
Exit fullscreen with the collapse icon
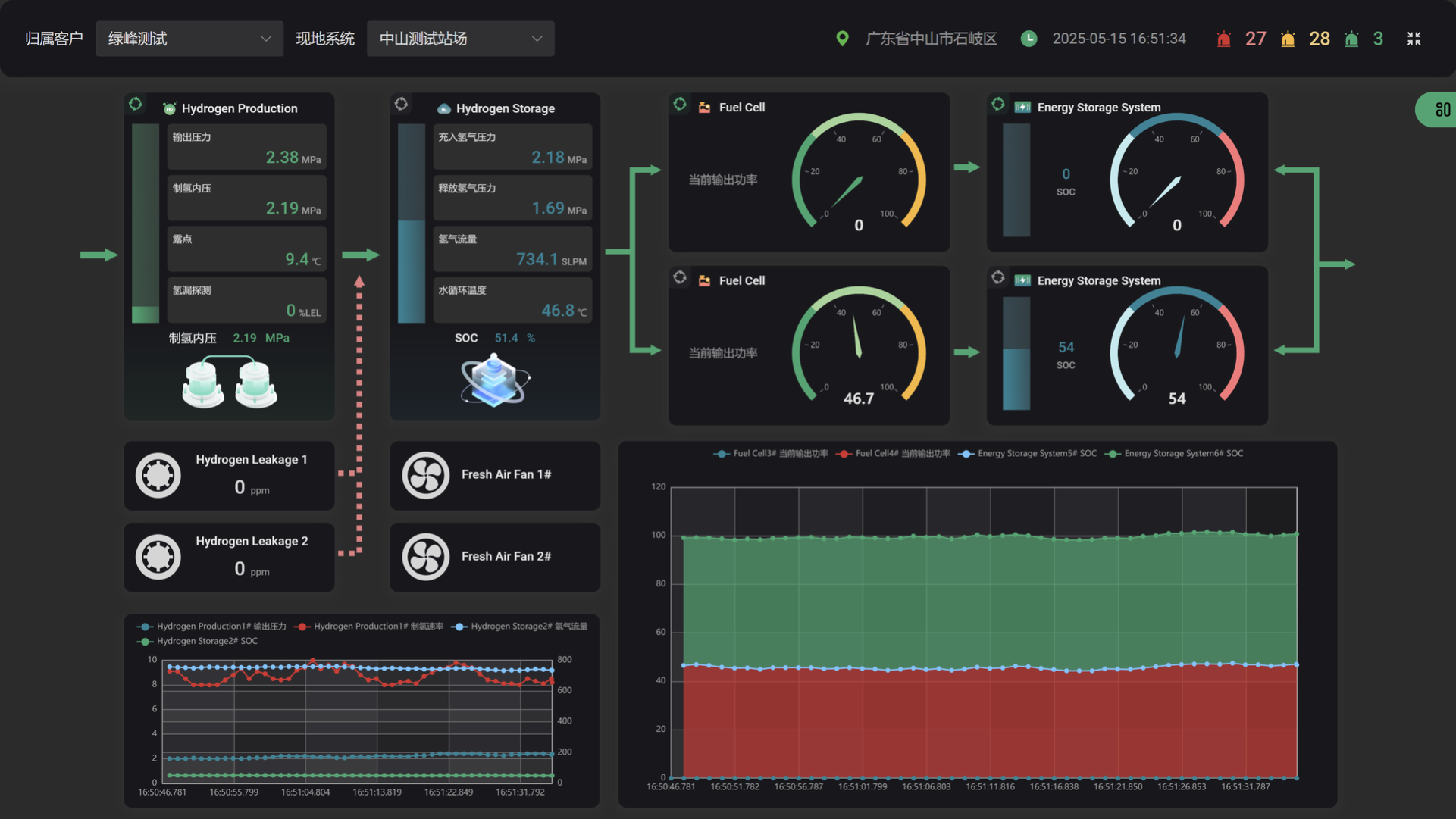coord(1414,39)
